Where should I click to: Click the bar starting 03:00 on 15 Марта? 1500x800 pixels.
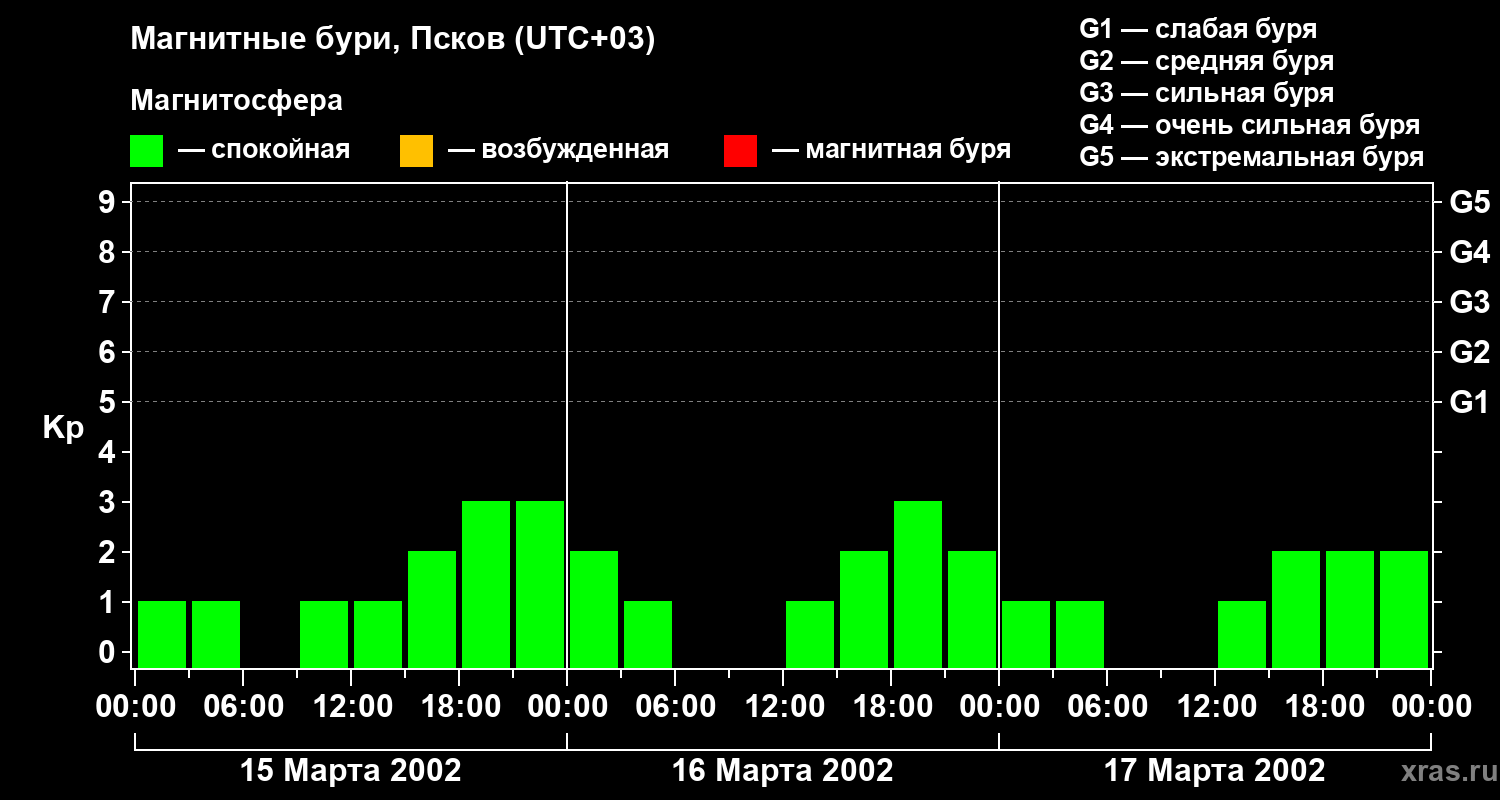pos(216,634)
